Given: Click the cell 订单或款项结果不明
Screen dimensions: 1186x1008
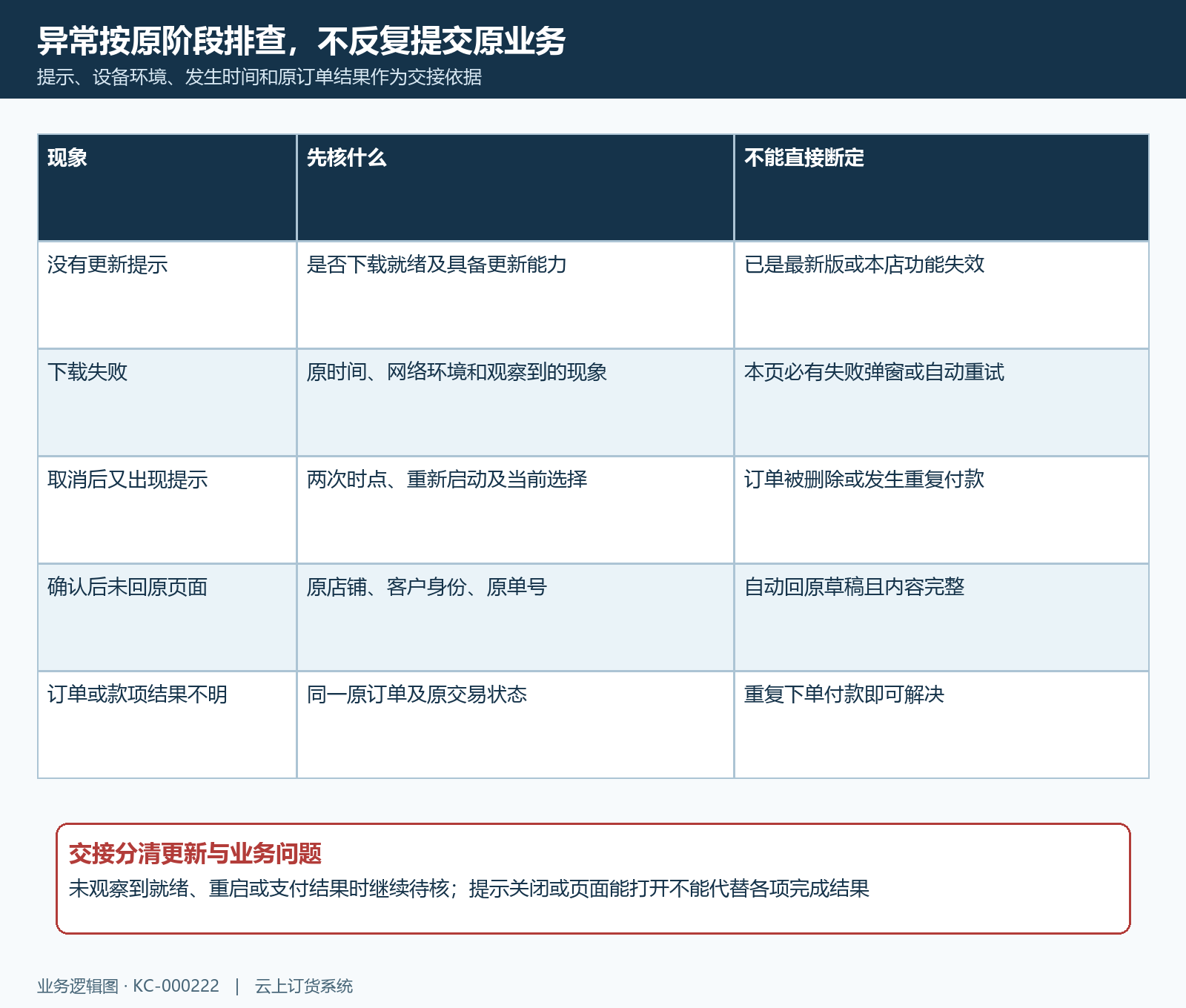Looking at the screenshot, I should click(167, 725).
